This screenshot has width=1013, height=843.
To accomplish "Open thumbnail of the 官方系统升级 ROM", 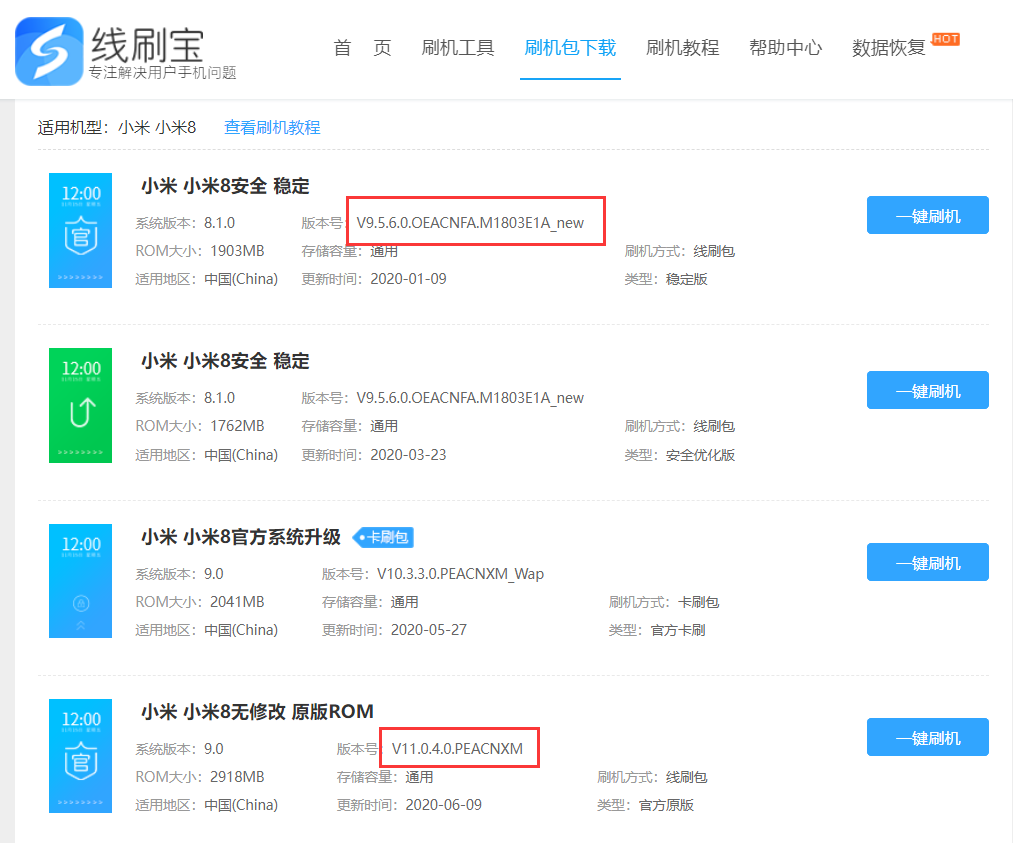I will point(81,581).
